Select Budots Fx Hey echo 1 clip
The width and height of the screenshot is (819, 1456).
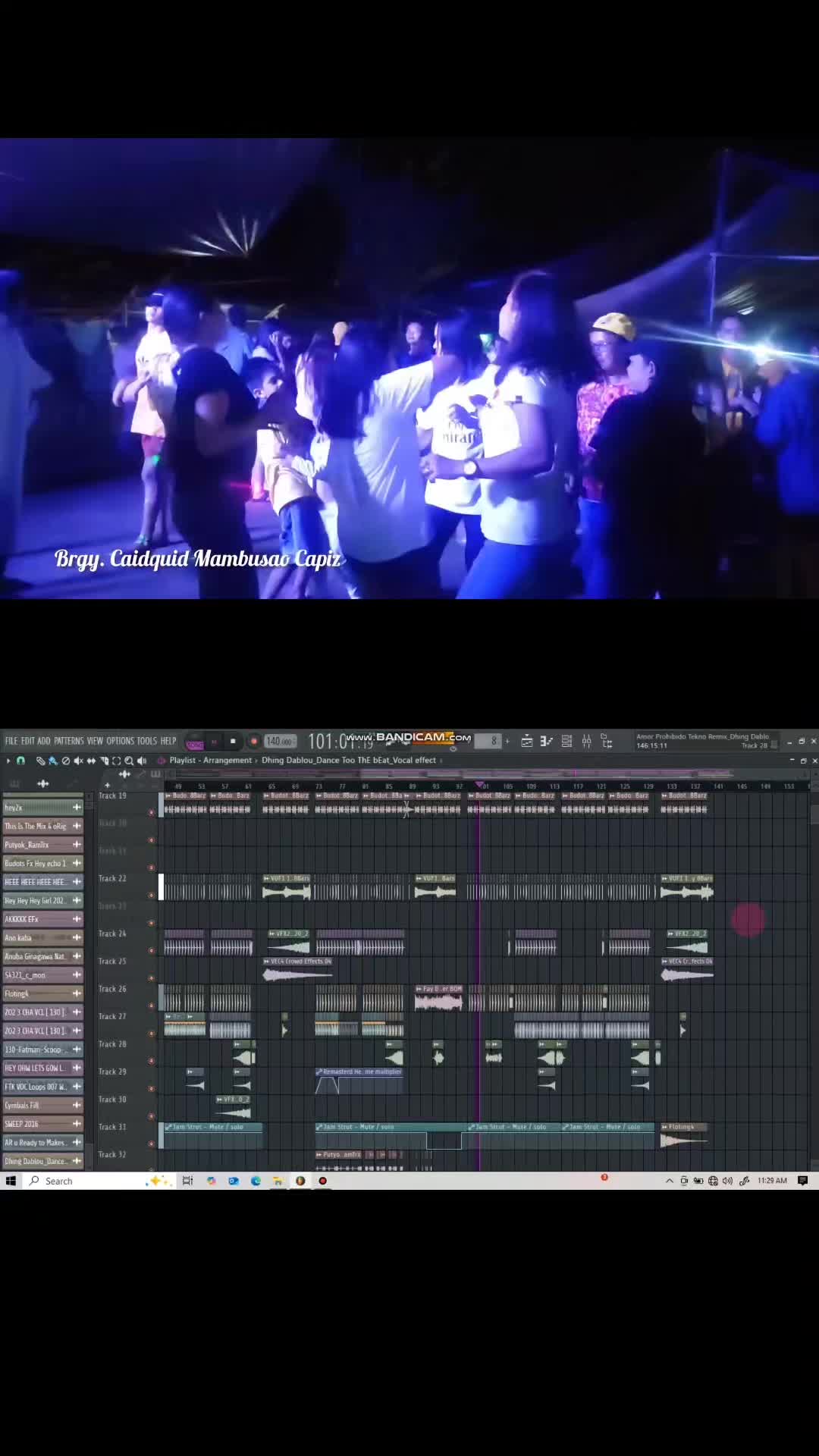[x=42, y=863]
